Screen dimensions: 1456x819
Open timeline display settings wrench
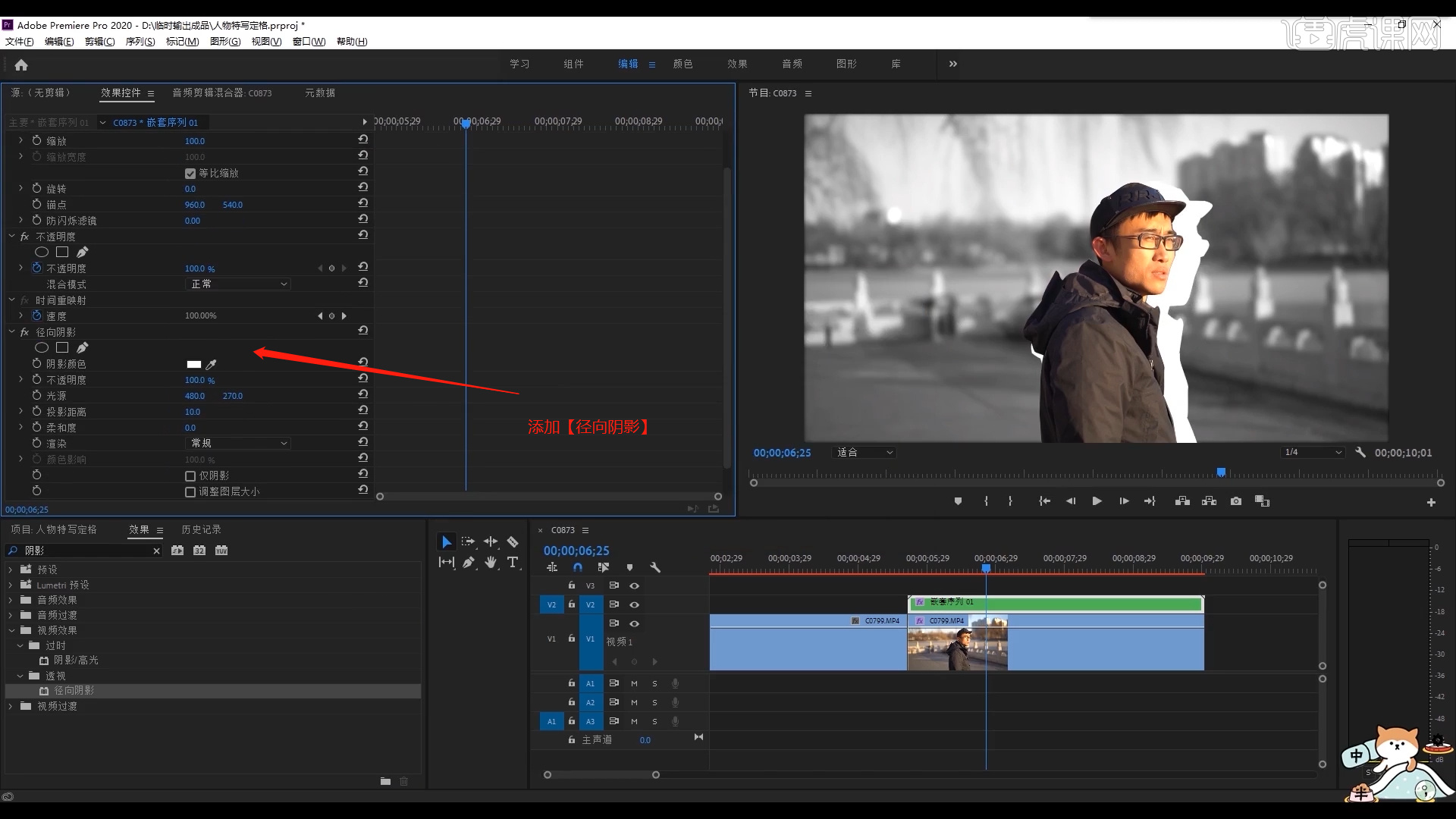tap(655, 567)
